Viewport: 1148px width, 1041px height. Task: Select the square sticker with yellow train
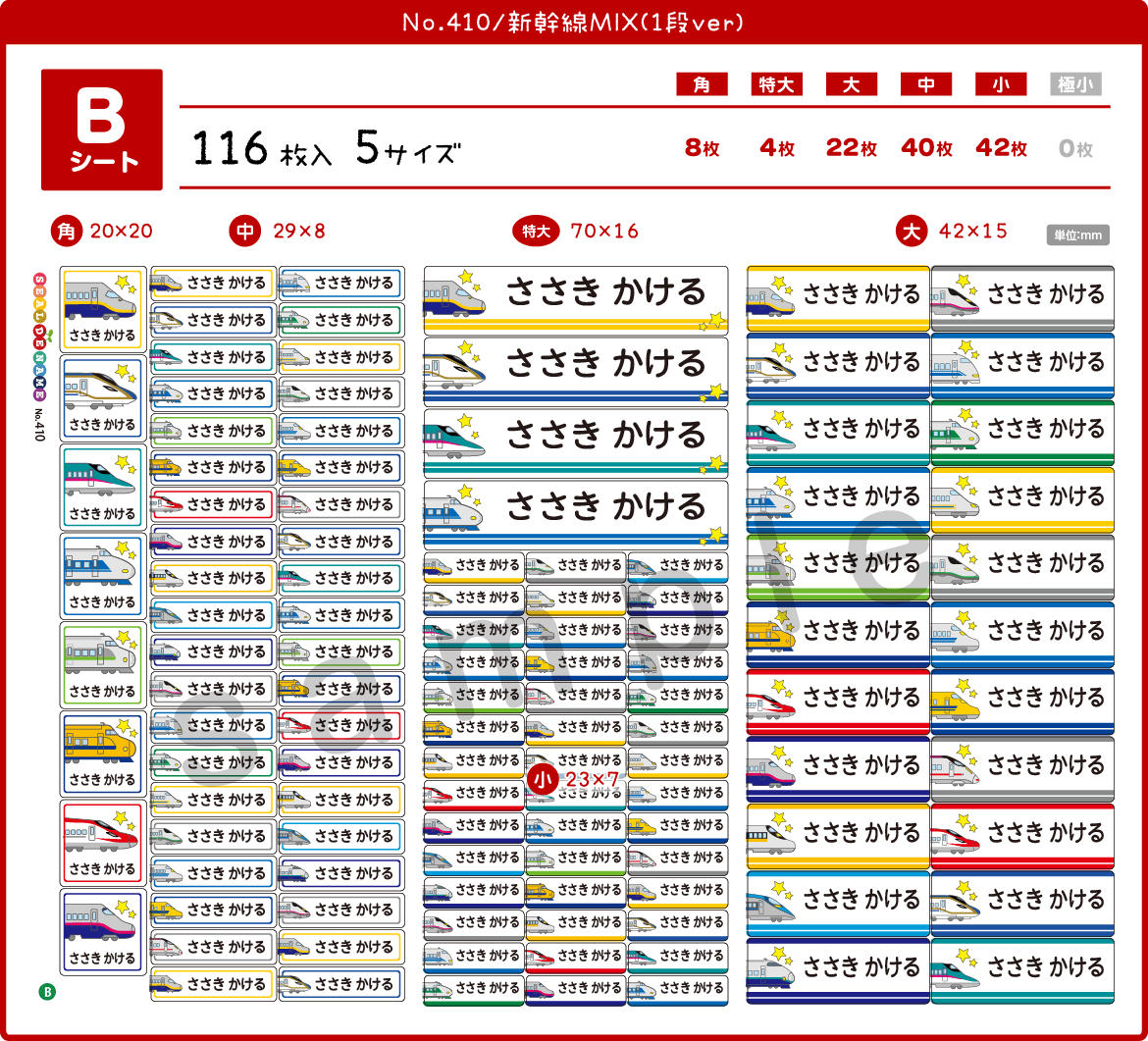[102, 755]
